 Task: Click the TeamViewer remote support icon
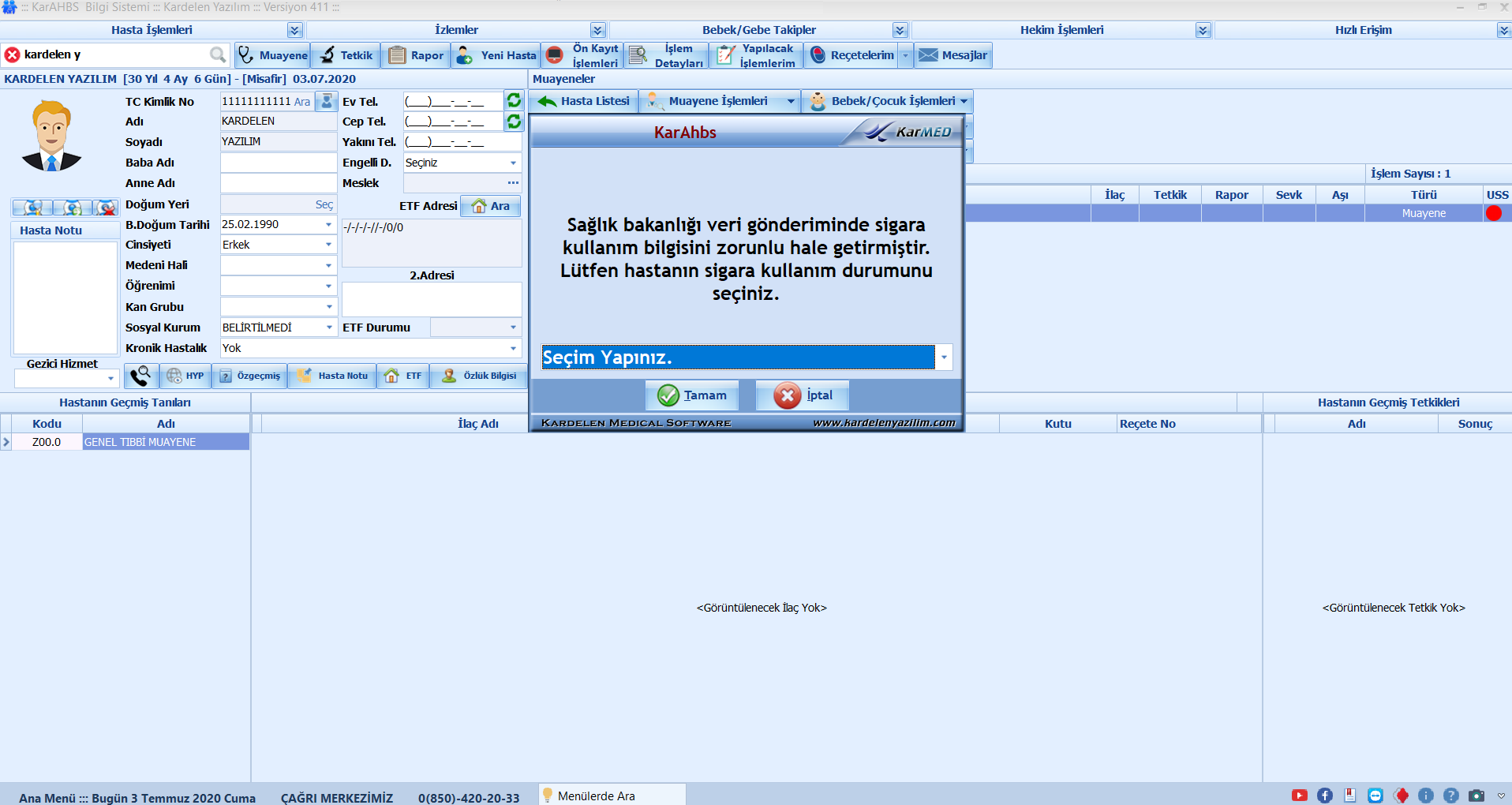click(x=1375, y=796)
